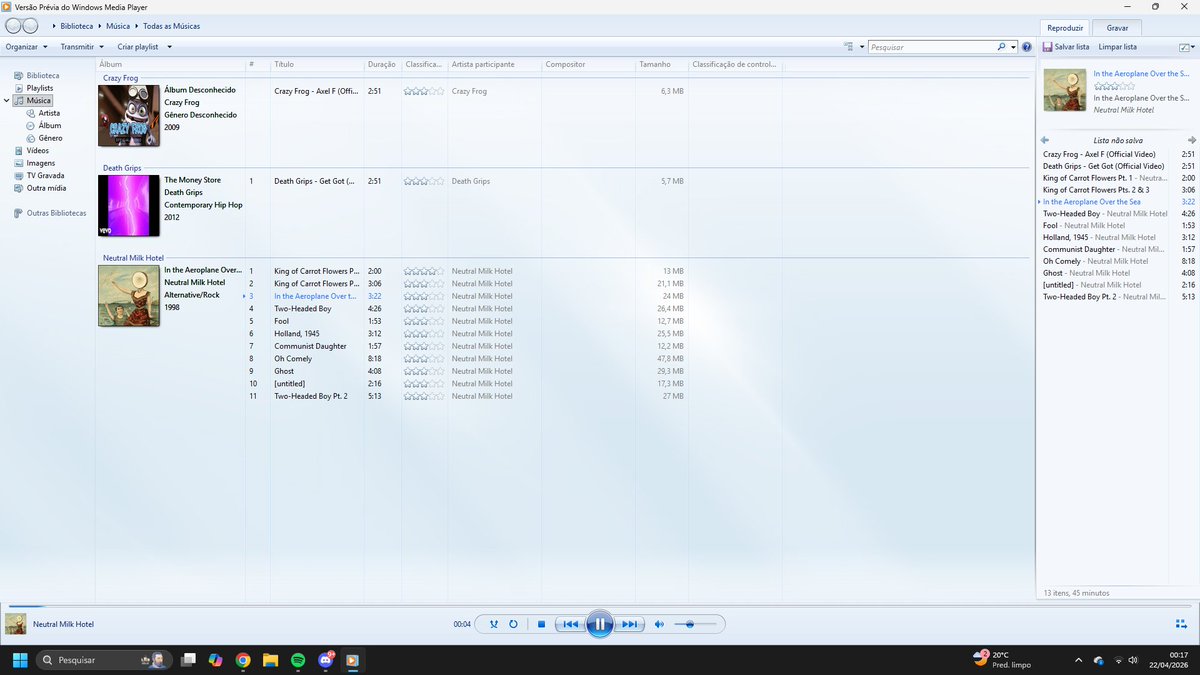Open the Help question-mark icon

1026,47
